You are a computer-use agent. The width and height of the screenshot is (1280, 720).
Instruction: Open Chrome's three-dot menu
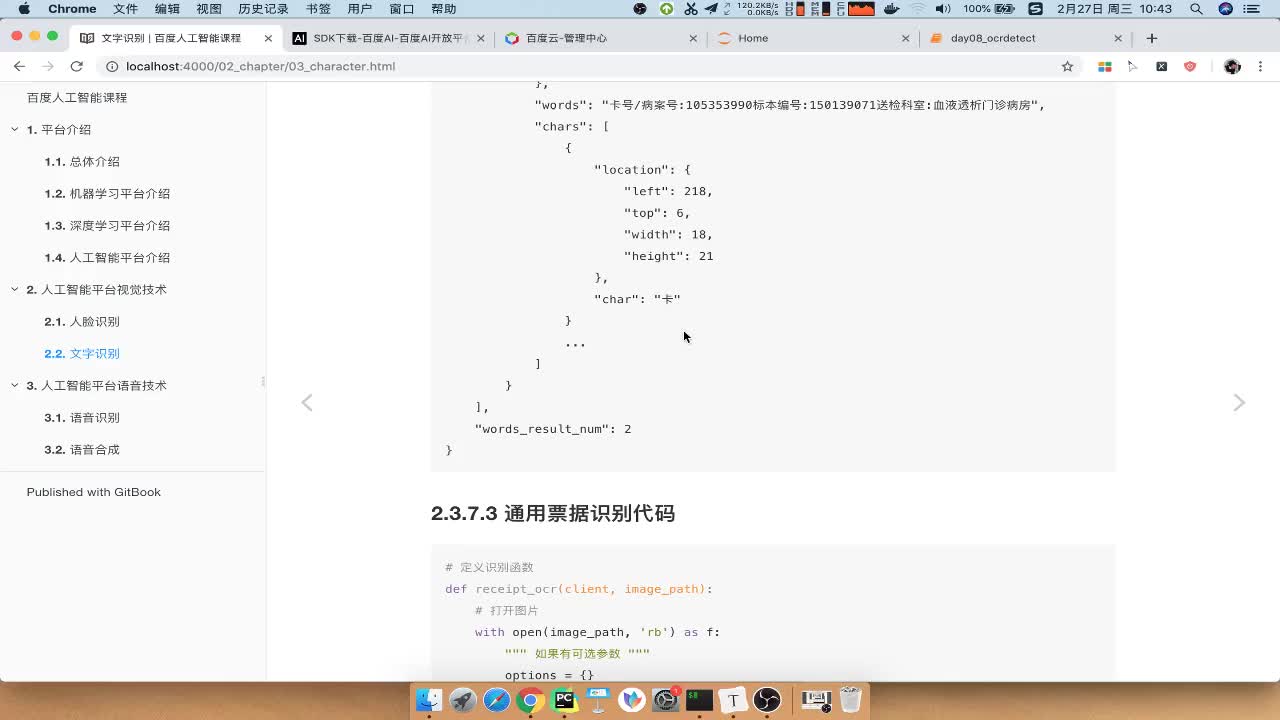(1261, 66)
